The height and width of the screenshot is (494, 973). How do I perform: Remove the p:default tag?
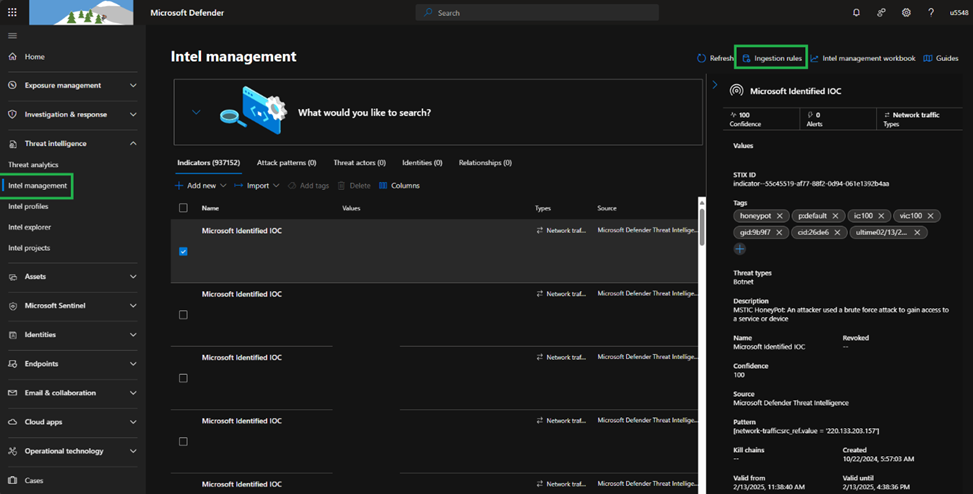[835, 216]
